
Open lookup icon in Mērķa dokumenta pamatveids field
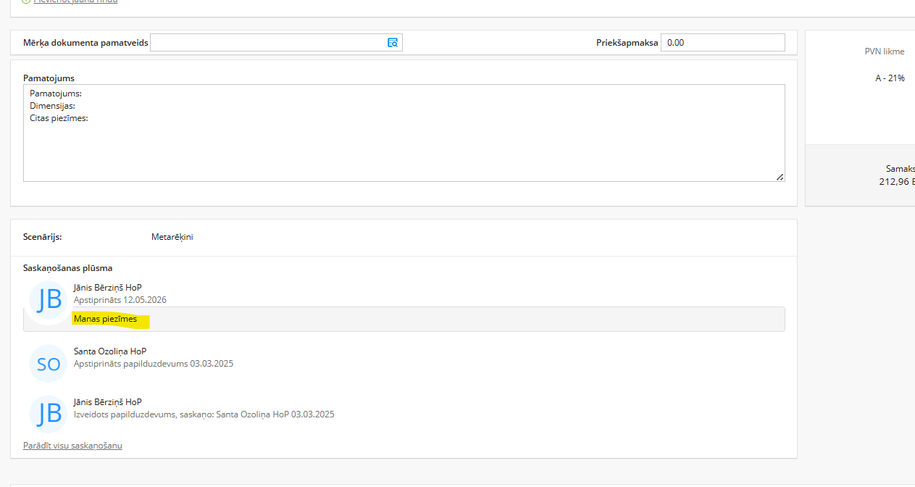pos(393,43)
